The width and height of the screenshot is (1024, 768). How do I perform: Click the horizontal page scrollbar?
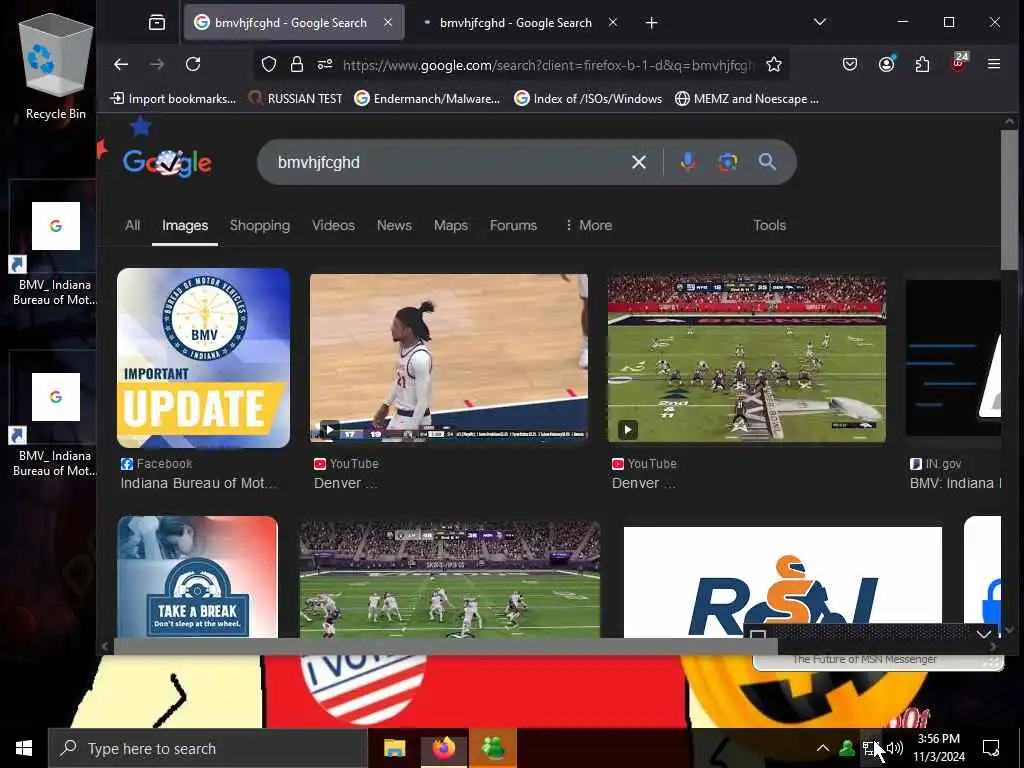point(445,647)
